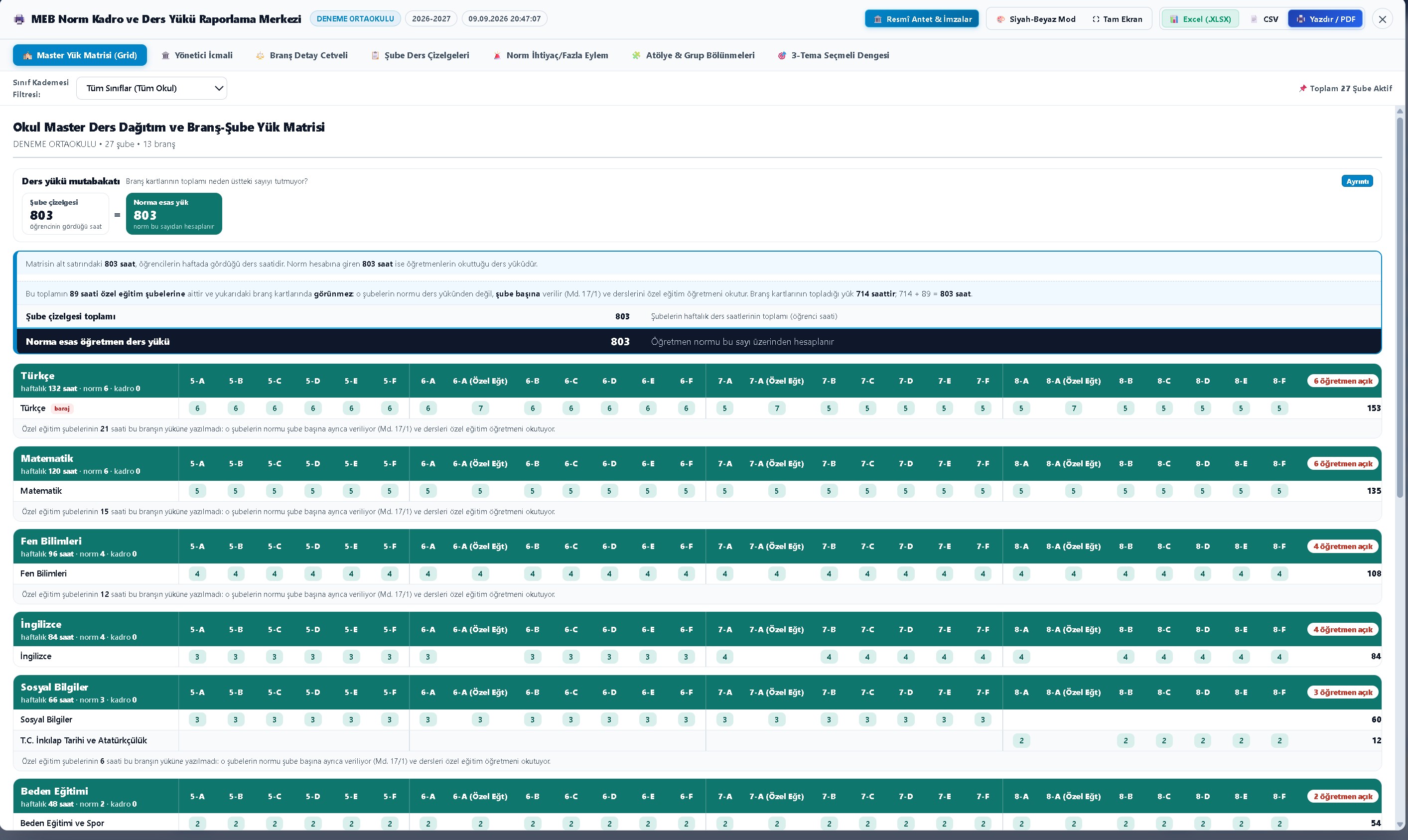Click the Türkçe row total 153

click(1374, 408)
